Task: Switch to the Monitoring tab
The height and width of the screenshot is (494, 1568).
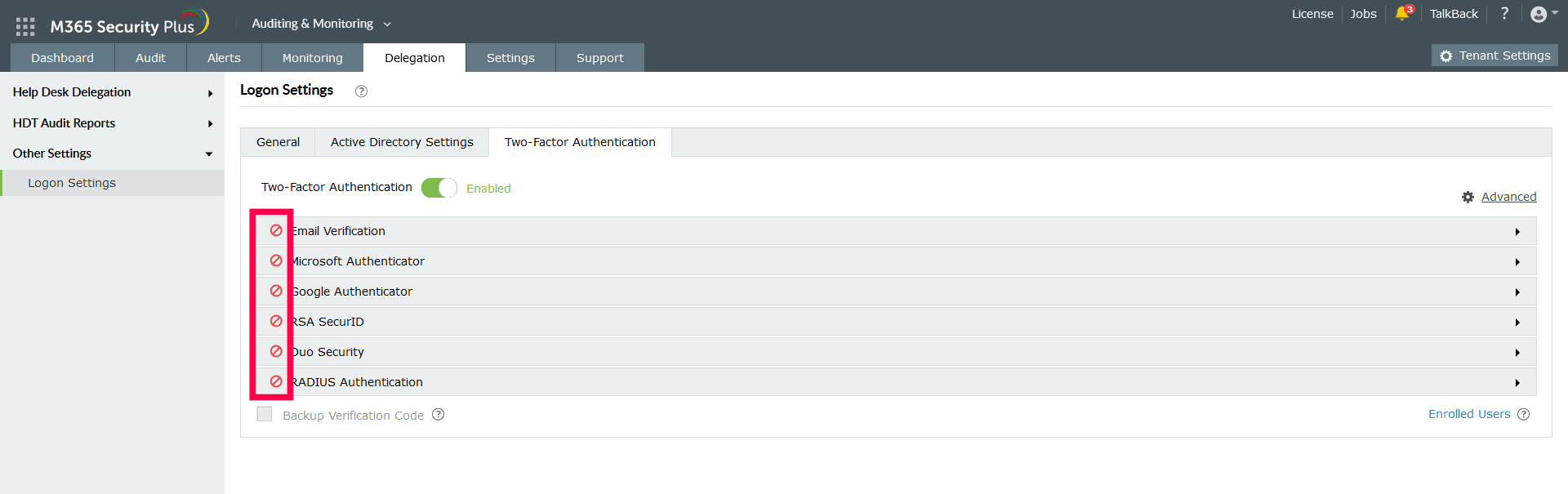Action: [312, 58]
